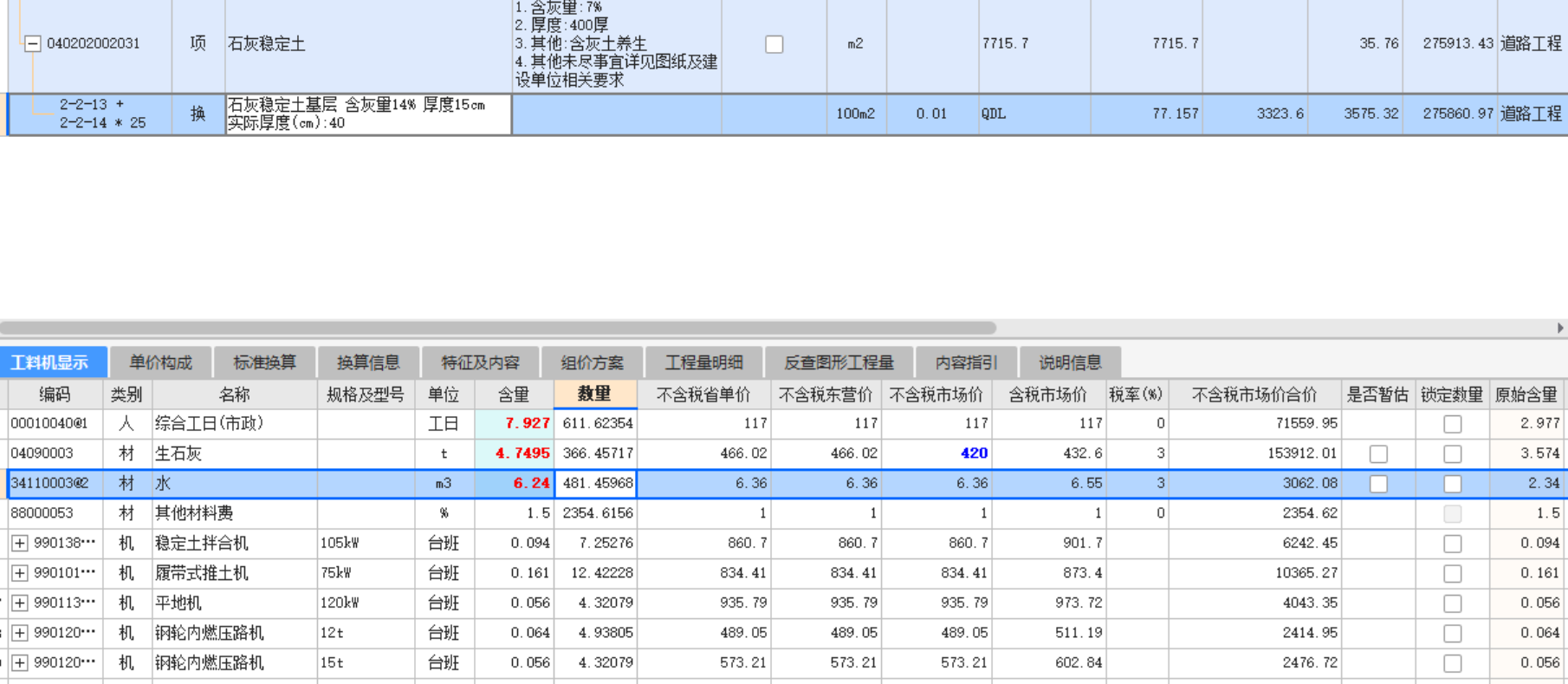This screenshot has width=1568, height=684.
Task: Select the 275913.43 total cell
Action: click(1449, 43)
